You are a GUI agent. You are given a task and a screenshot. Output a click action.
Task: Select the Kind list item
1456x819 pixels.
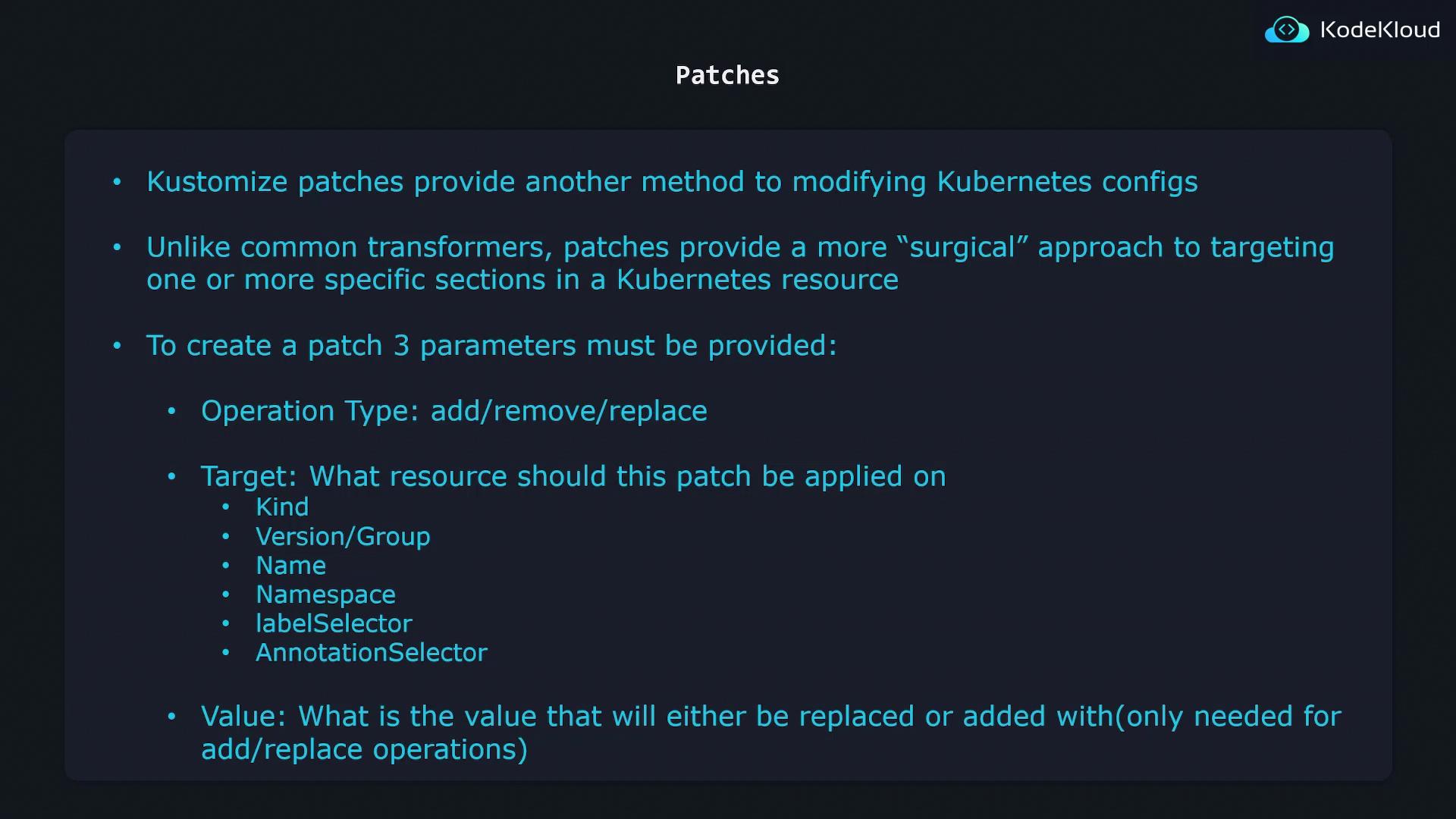tap(282, 507)
